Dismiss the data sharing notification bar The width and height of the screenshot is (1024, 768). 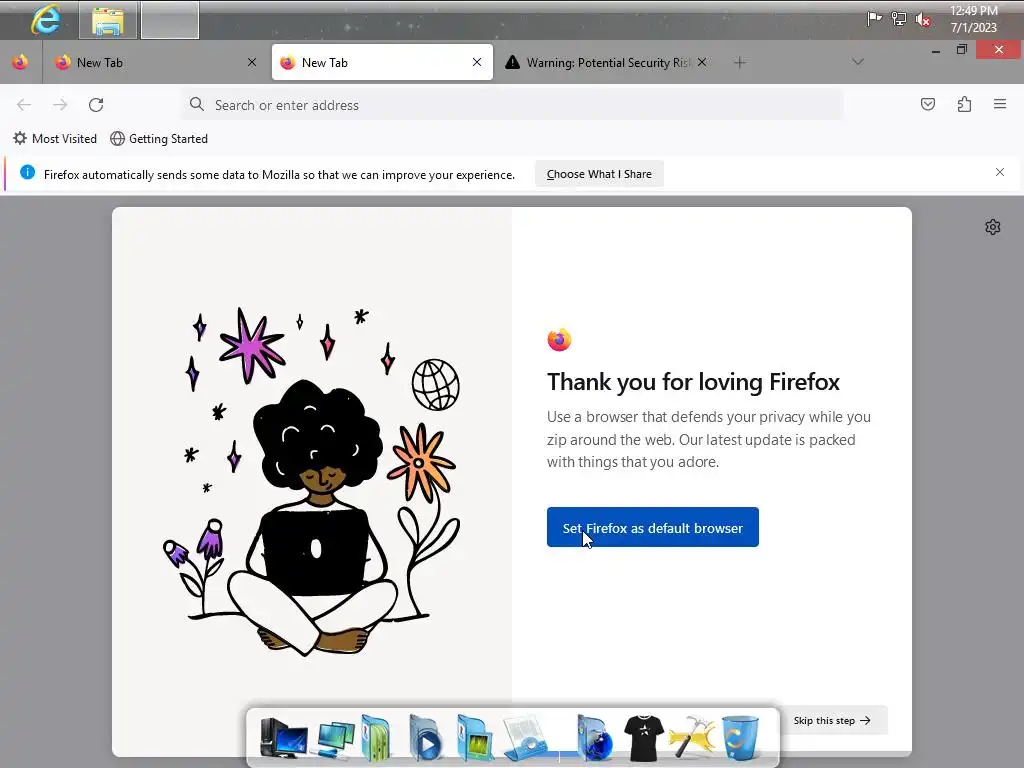coord(1000,172)
